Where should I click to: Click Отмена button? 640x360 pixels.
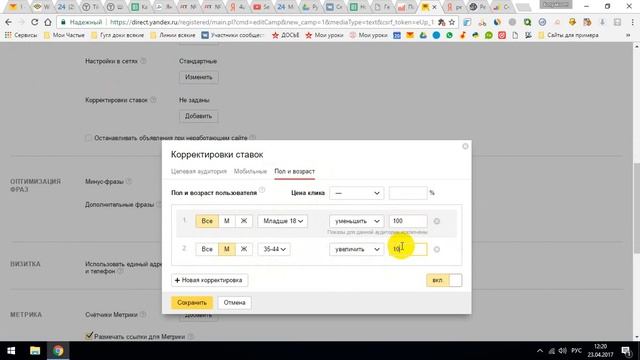pos(234,302)
